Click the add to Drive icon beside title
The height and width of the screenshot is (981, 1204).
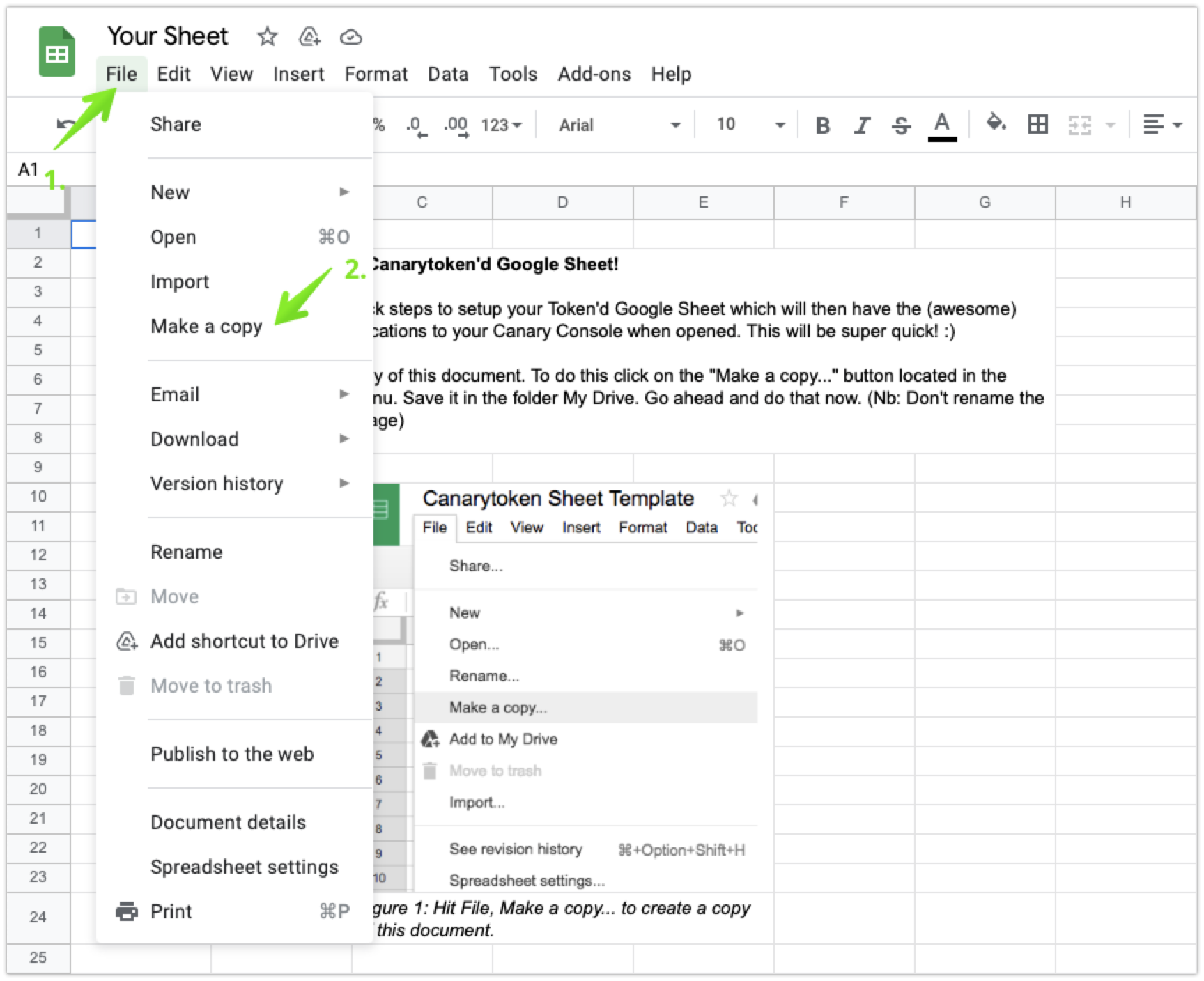tap(309, 36)
